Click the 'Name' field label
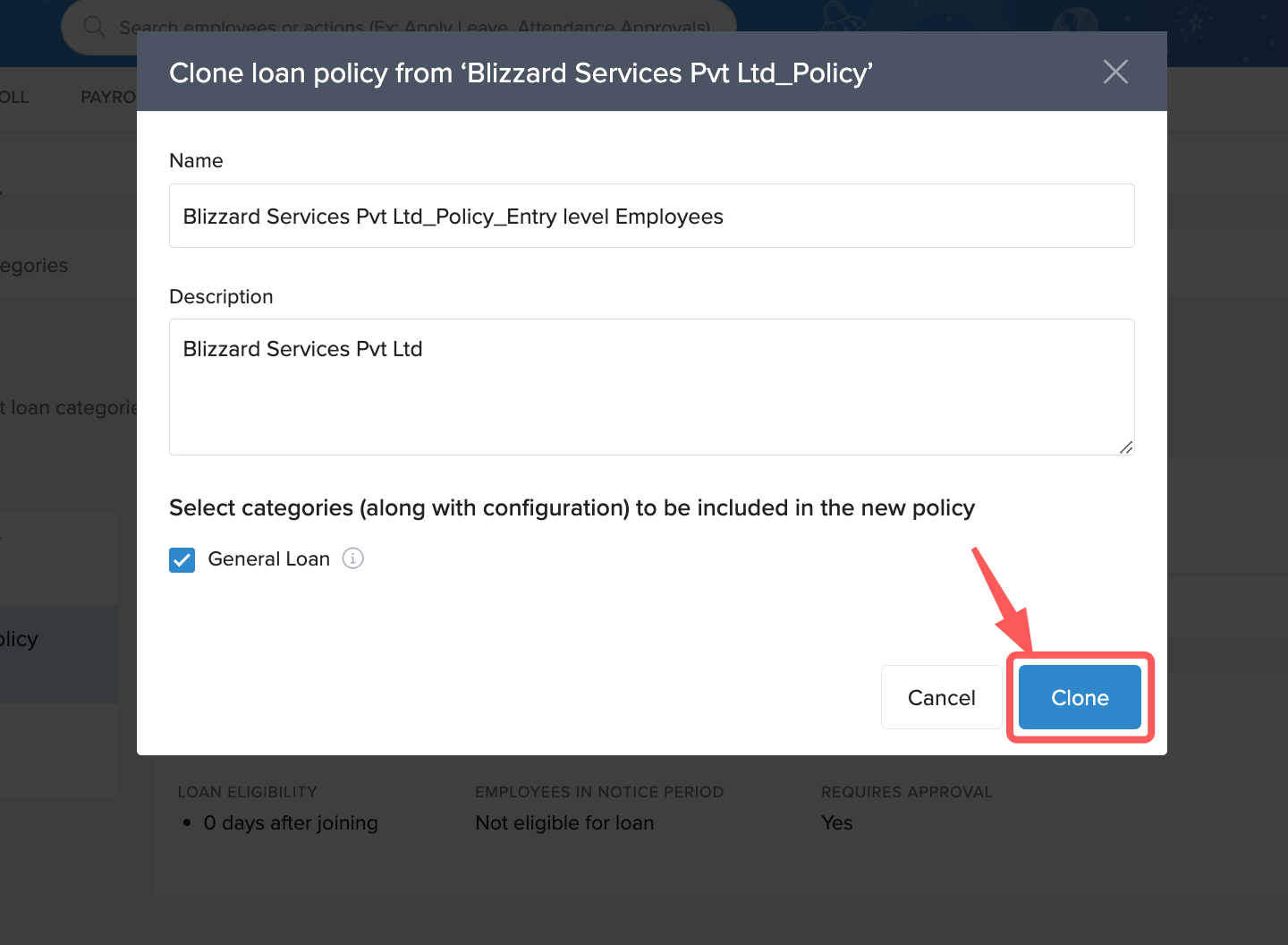Viewport: 1288px width, 945px height. (x=196, y=160)
